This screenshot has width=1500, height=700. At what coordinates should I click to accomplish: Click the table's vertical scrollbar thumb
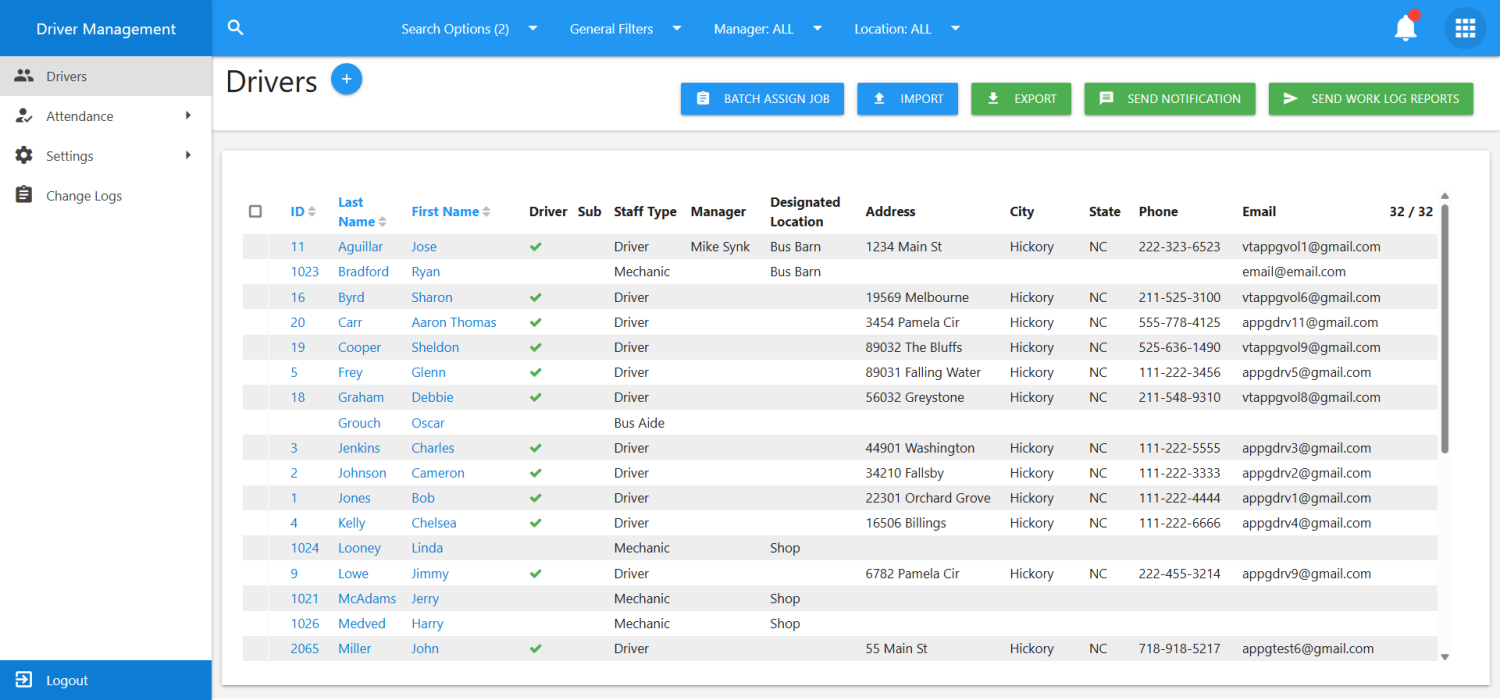[1444, 330]
